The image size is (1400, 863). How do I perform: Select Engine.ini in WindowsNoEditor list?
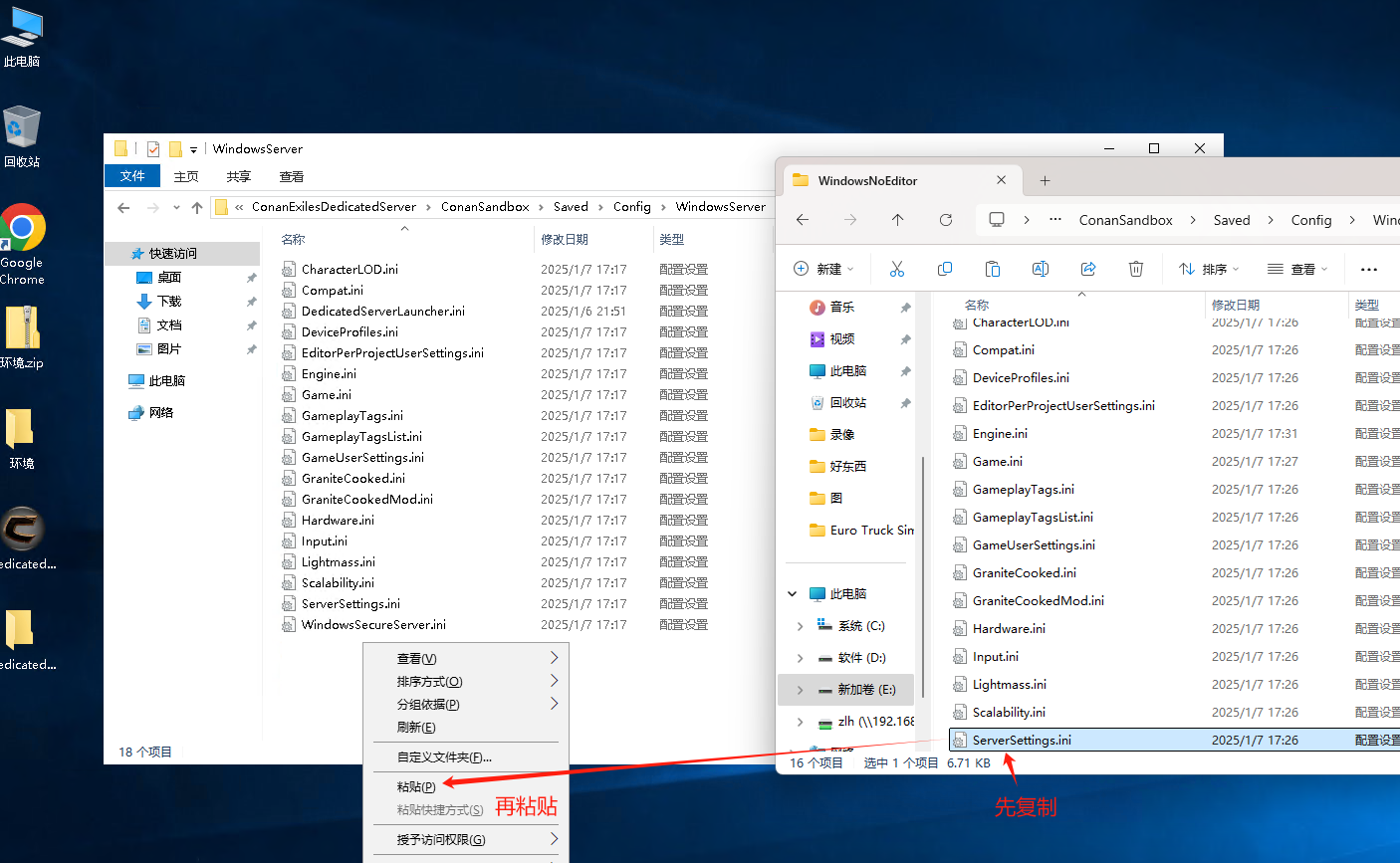point(1000,434)
